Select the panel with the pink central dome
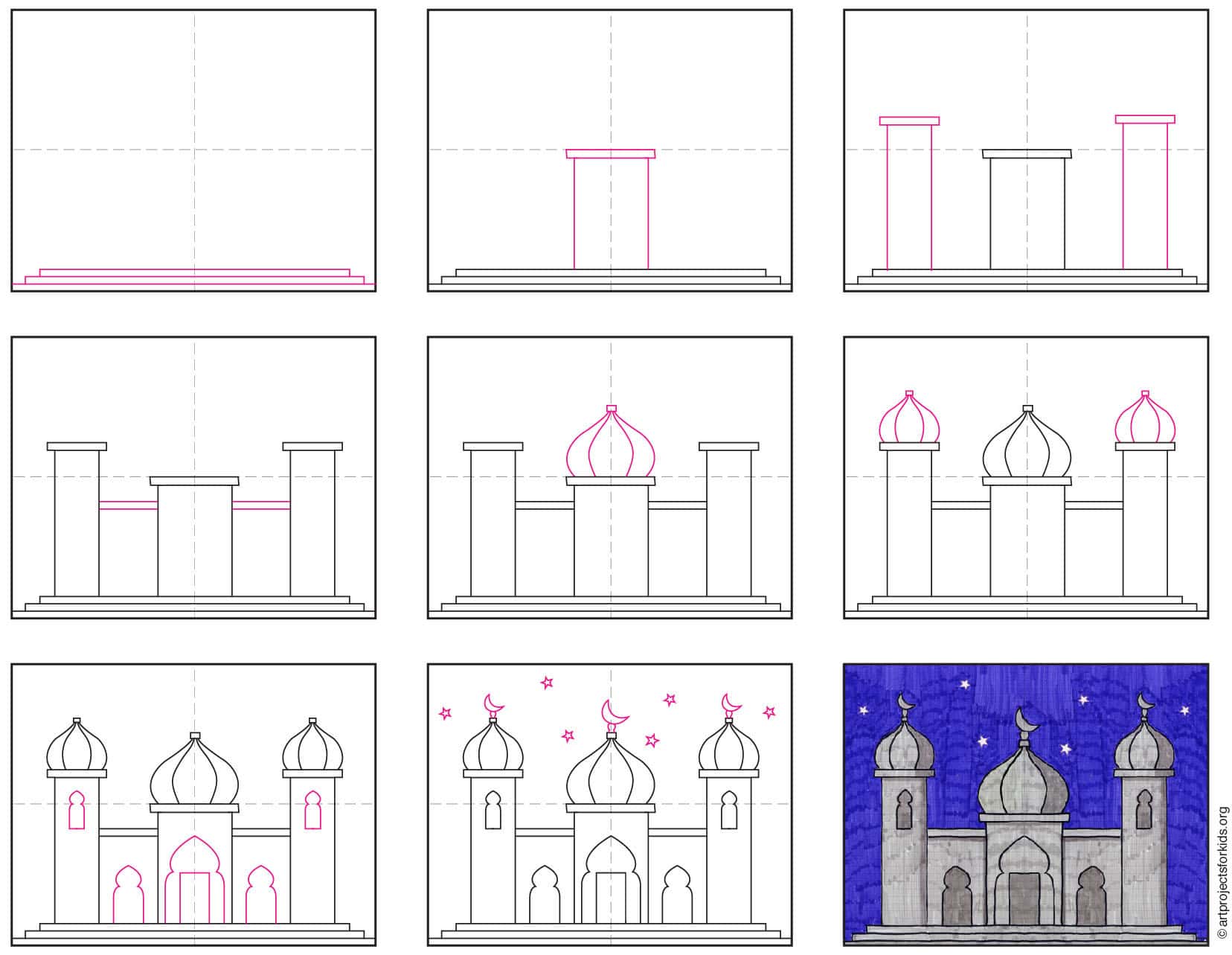This screenshot has width=1232, height=955. pyautogui.click(x=610, y=478)
